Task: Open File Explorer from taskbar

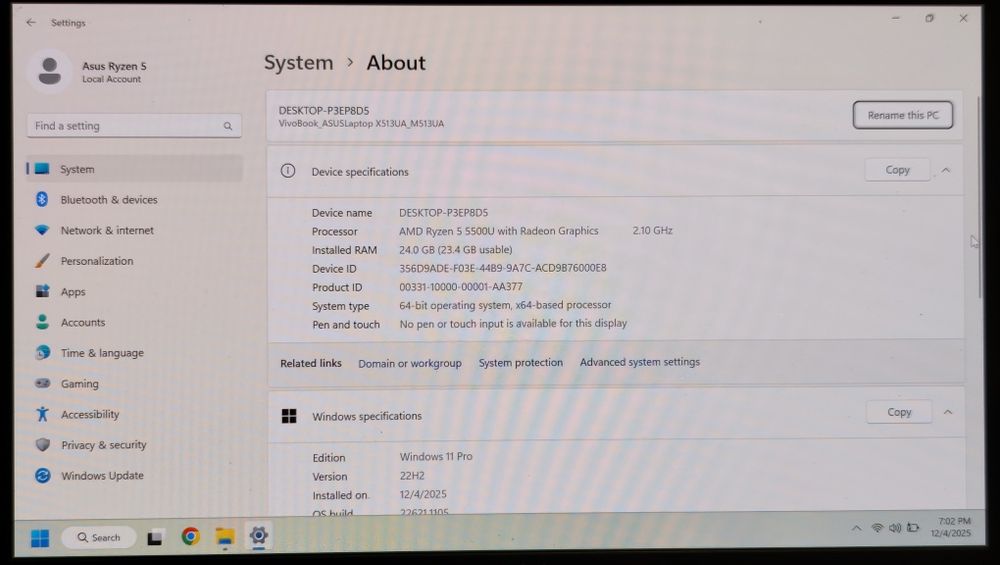Action: 224,537
